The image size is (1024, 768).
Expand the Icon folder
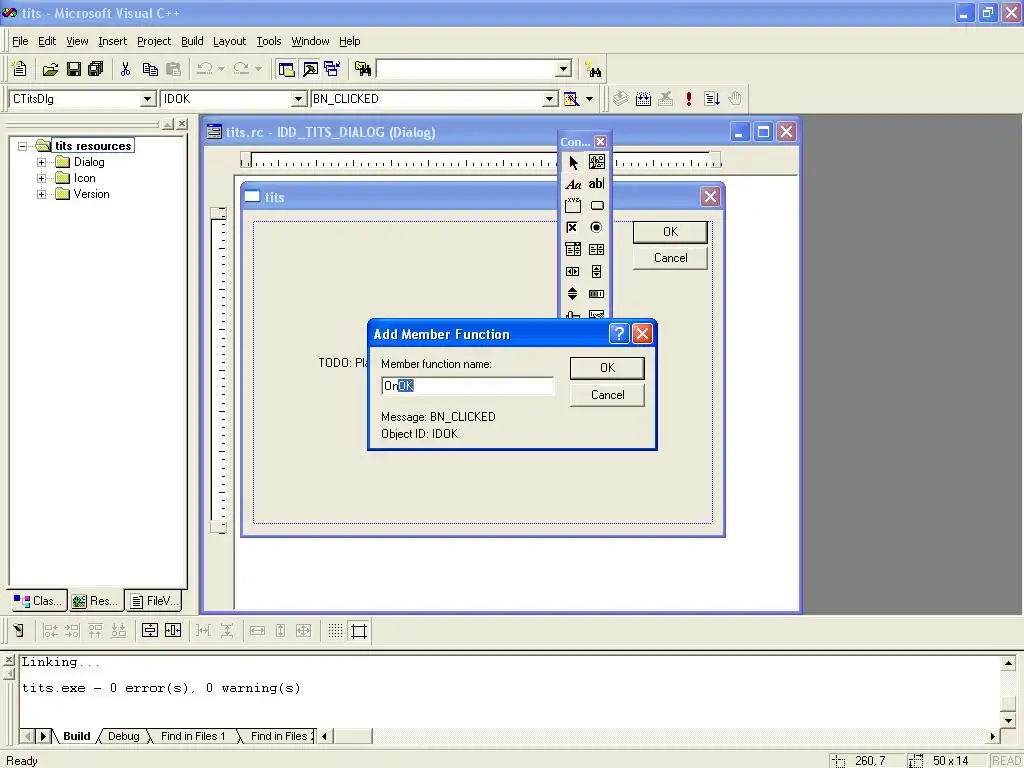[x=42, y=178]
